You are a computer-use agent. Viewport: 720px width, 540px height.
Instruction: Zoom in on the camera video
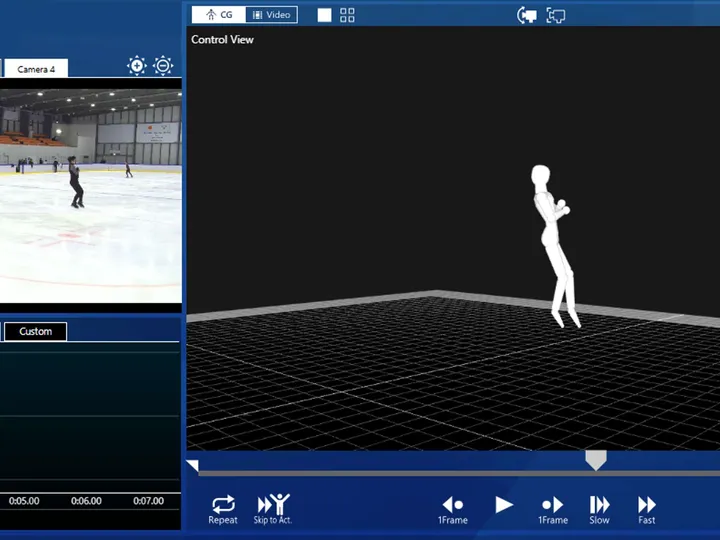click(137, 66)
